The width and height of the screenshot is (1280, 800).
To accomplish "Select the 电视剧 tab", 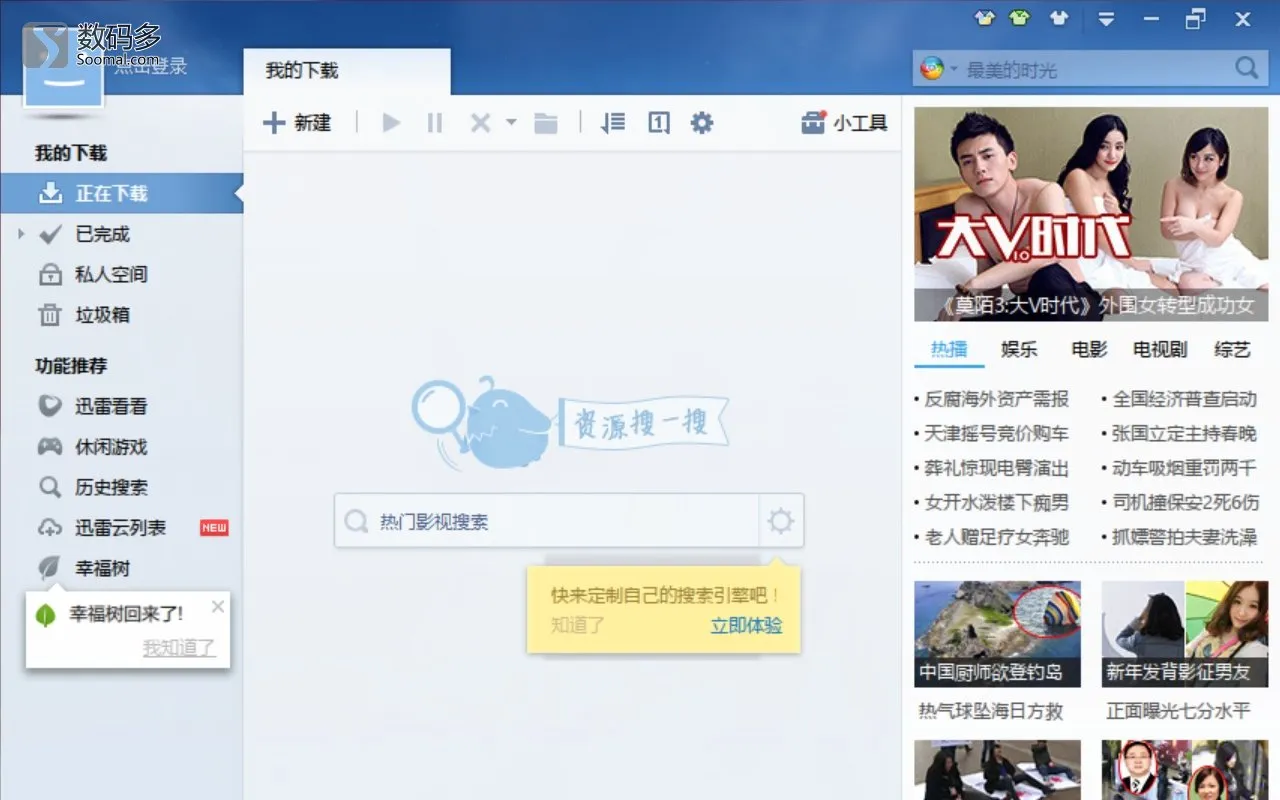I will [x=1160, y=349].
